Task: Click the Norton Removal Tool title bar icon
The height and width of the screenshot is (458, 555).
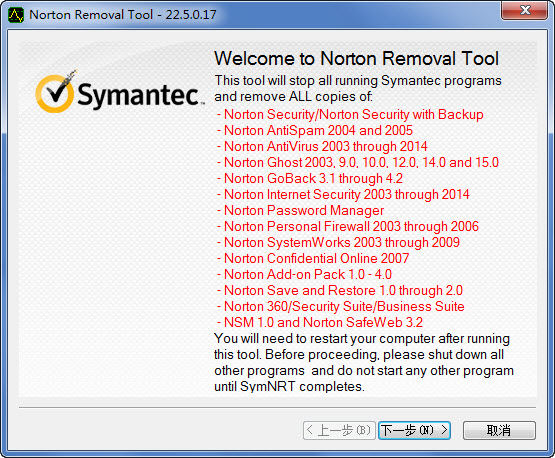Action: (16, 15)
